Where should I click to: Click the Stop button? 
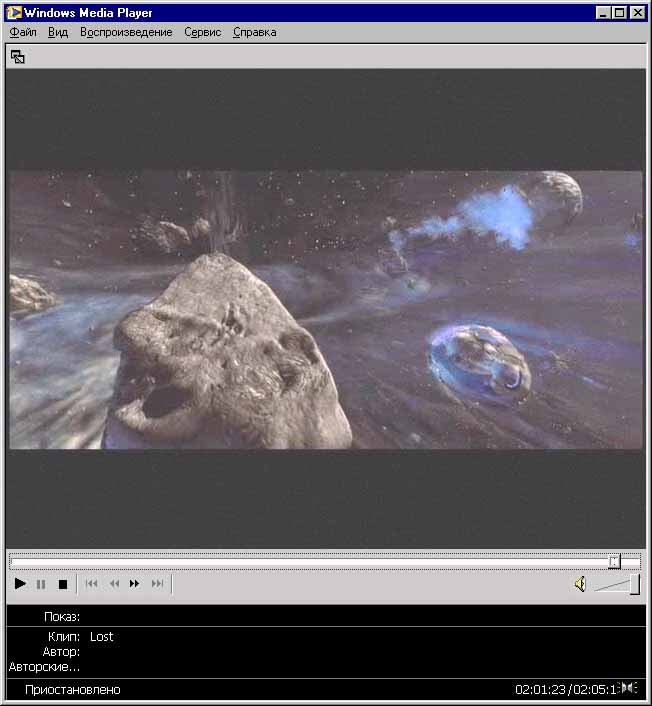(x=63, y=584)
